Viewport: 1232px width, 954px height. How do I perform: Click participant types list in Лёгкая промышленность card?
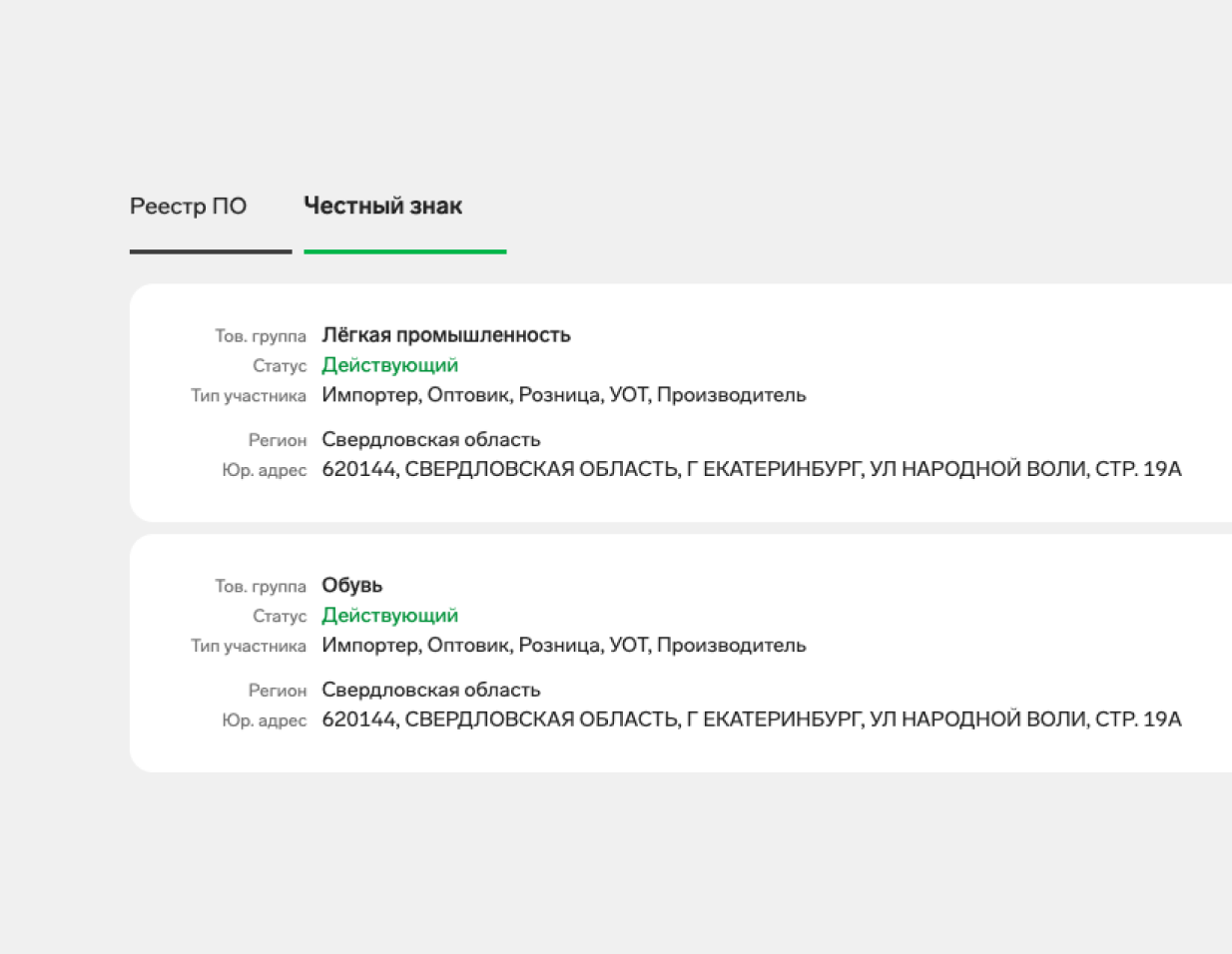click(563, 395)
